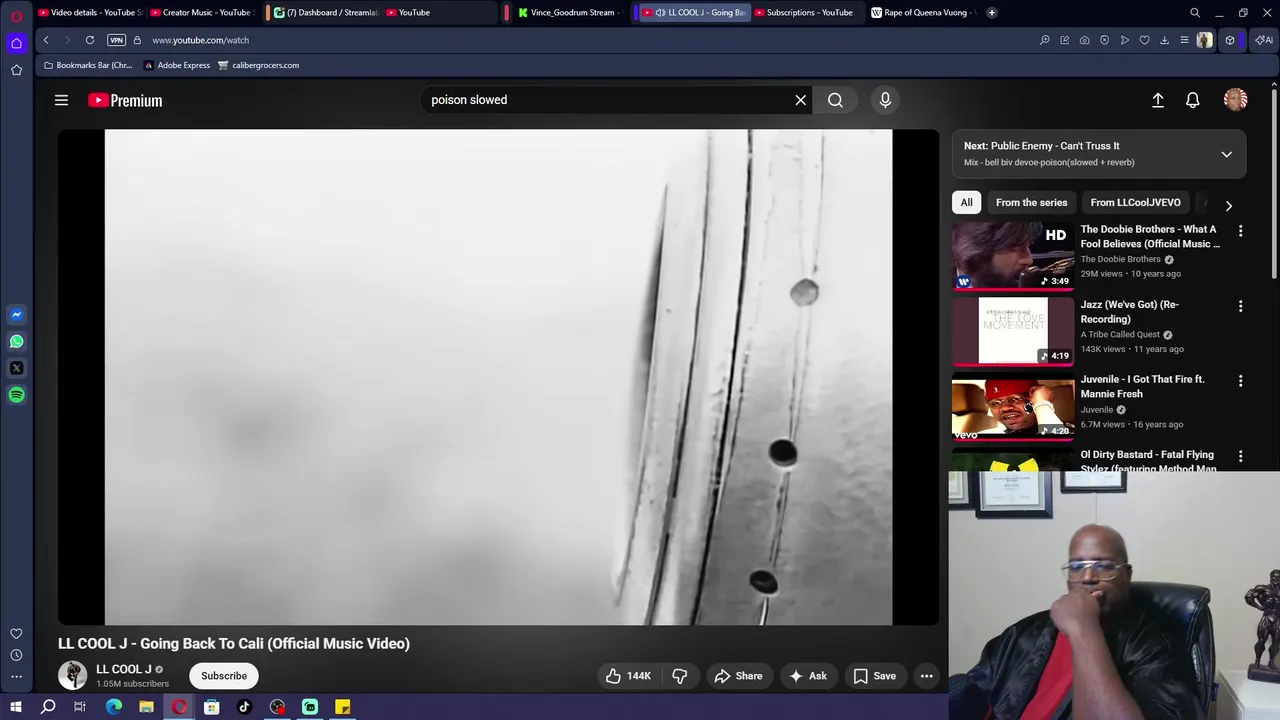Open LL COOL J channel avatar
The image size is (1280, 720).
point(72,676)
